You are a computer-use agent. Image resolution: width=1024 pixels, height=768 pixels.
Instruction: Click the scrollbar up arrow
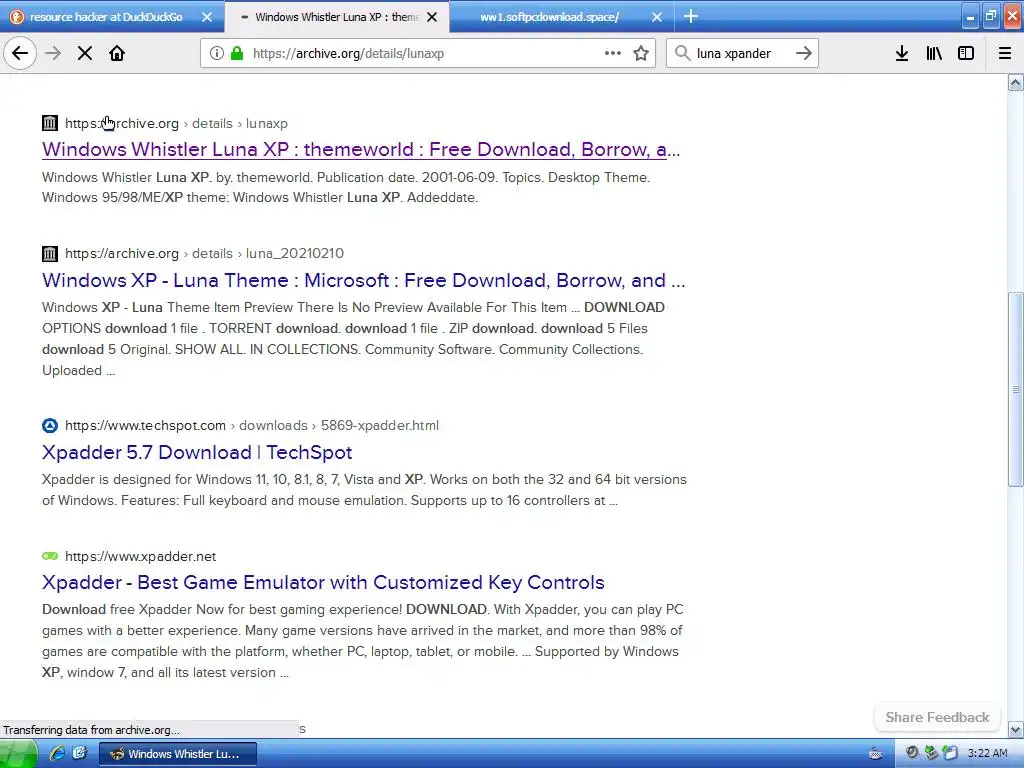coord(1016,82)
